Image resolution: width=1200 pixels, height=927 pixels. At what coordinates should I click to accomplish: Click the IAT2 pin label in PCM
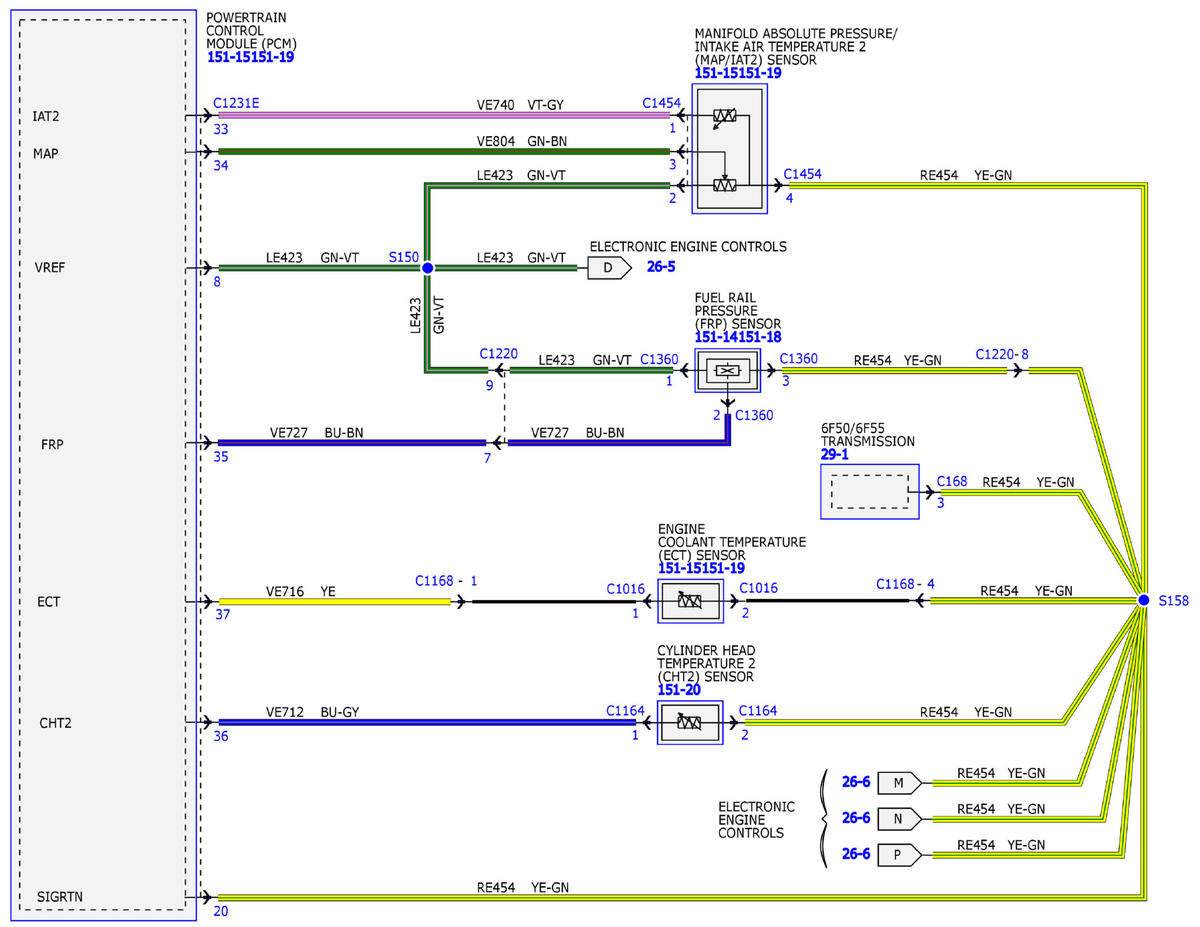click(x=46, y=117)
